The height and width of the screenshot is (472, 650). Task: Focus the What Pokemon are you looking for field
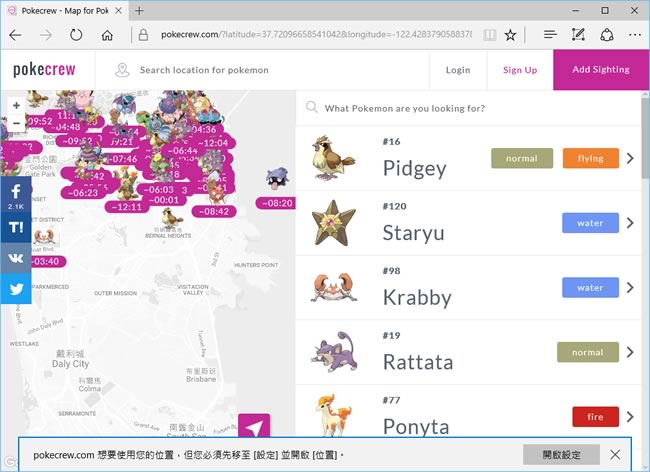468,108
